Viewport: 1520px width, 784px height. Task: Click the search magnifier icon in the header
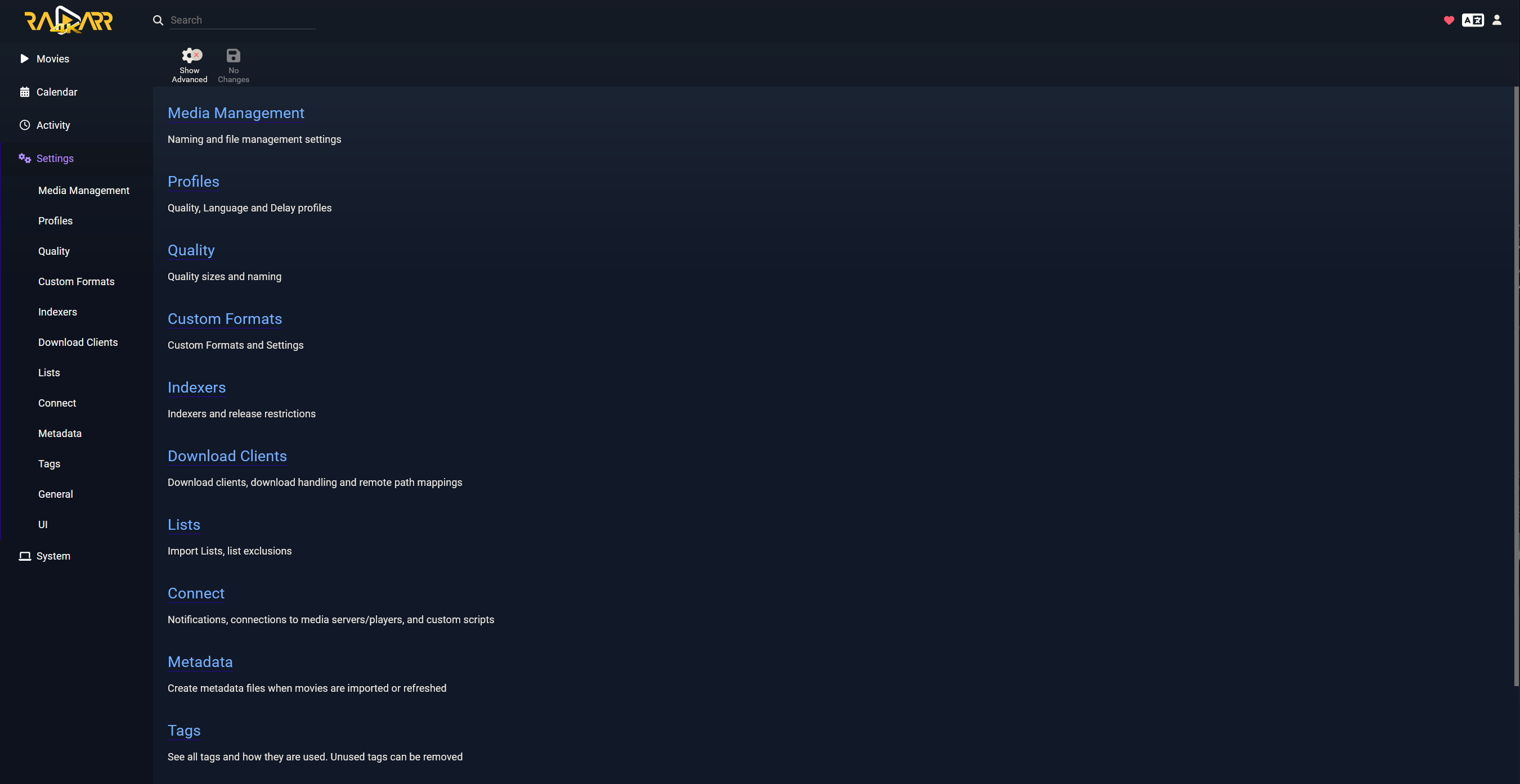point(158,20)
